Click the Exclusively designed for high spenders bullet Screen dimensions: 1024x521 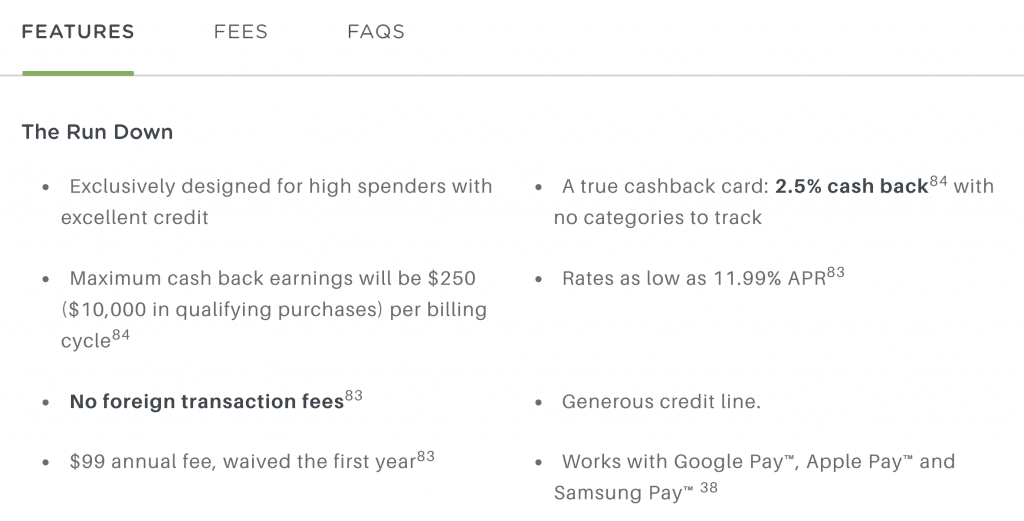tap(276, 202)
